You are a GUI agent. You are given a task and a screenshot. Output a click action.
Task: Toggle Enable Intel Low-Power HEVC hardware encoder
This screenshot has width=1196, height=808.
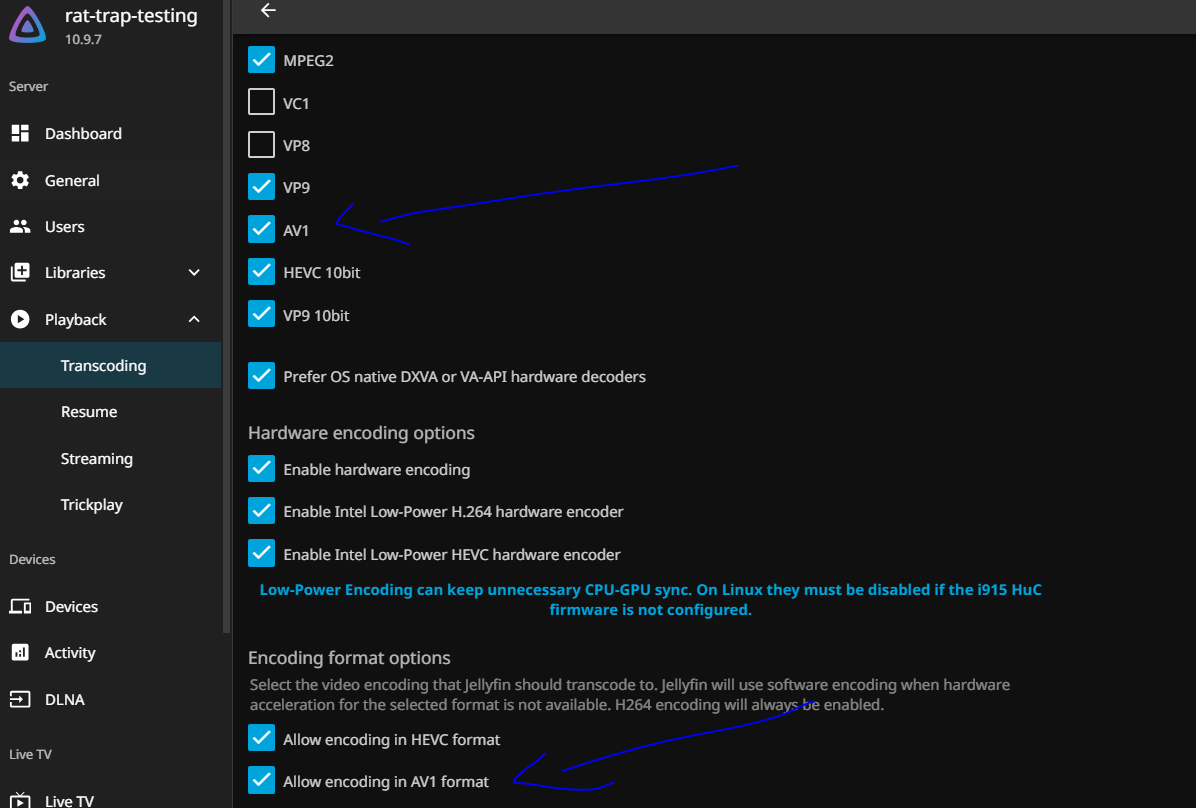(261, 554)
